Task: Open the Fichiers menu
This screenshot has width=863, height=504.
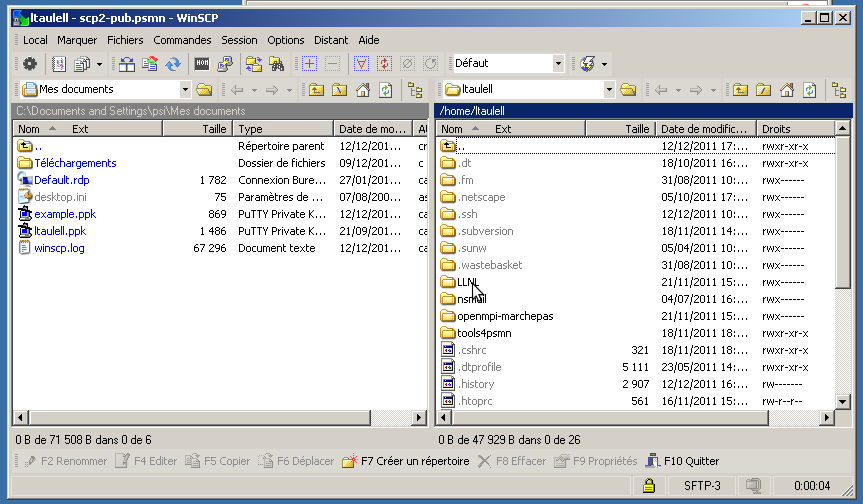Action: (x=125, y=40)
